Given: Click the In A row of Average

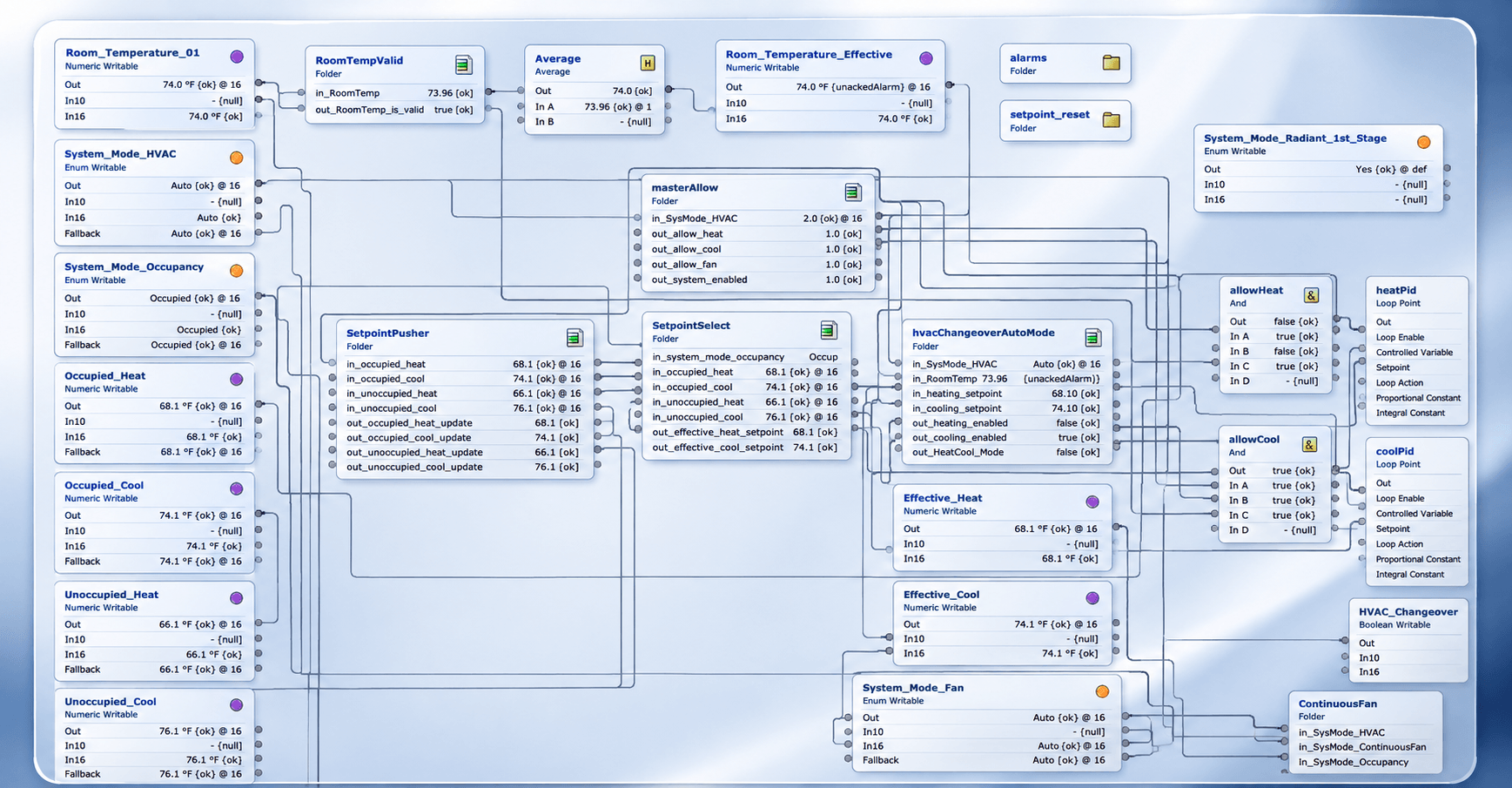Looking at the screenshot, I should click(x=595, y=106).
